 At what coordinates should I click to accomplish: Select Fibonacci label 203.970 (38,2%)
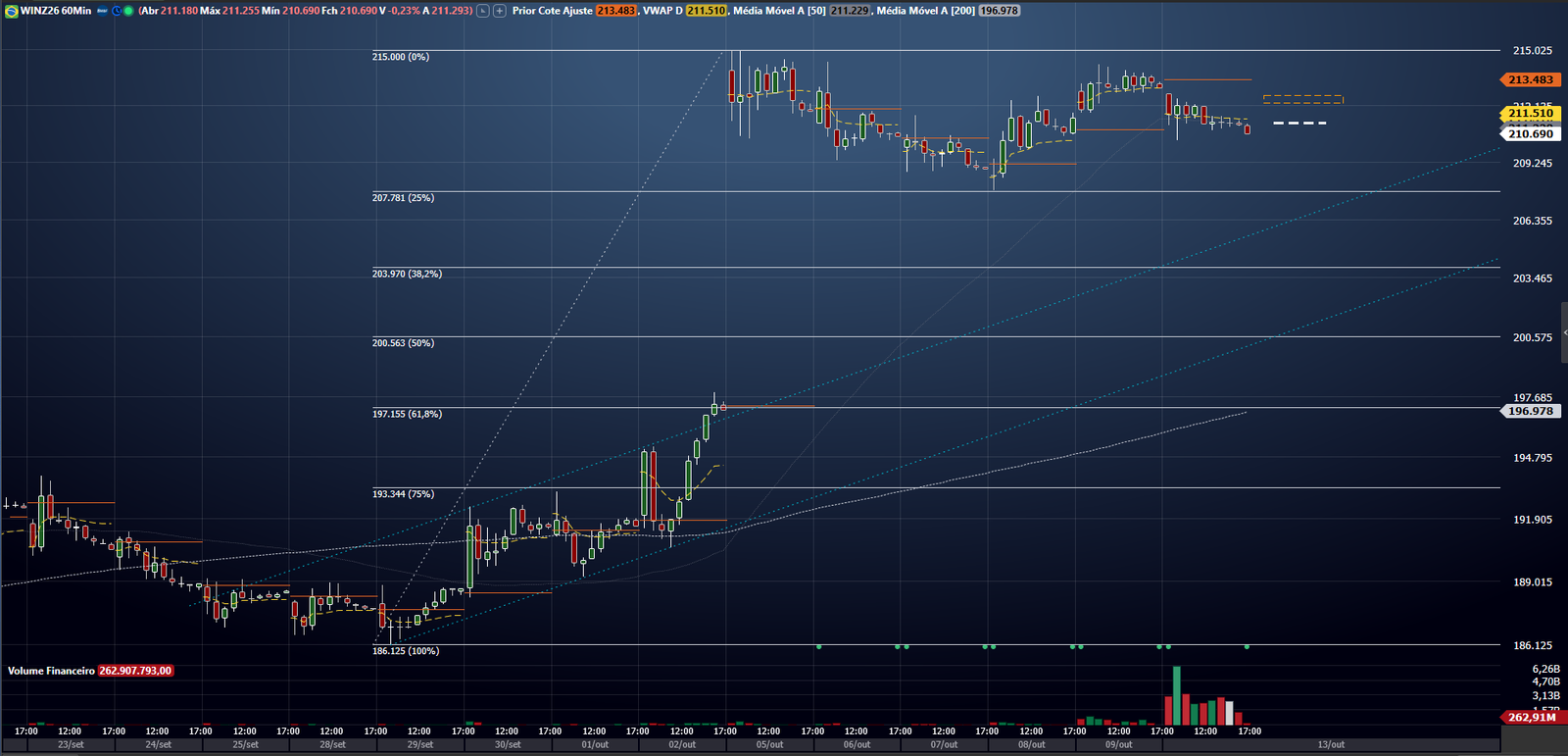click(407, 274)
